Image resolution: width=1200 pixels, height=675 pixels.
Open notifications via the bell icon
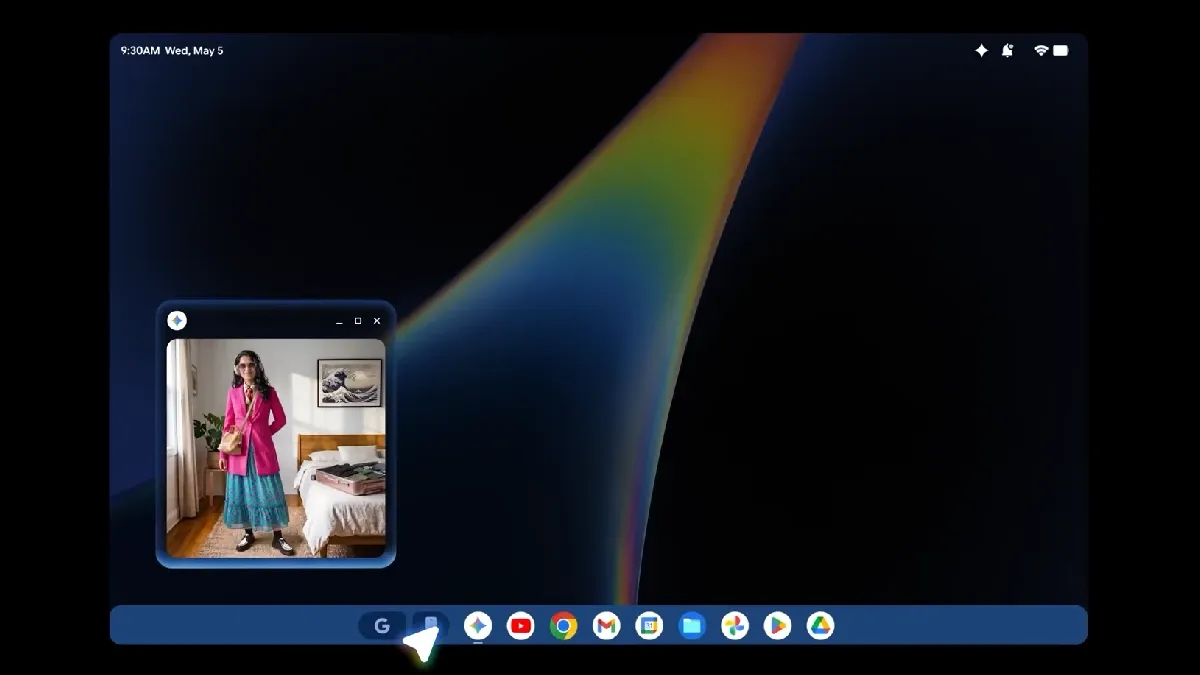1007,50
